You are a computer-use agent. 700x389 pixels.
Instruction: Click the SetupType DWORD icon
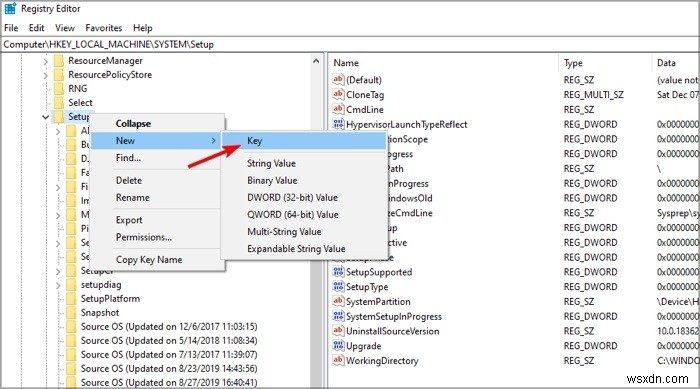click(x=338, y=286)
